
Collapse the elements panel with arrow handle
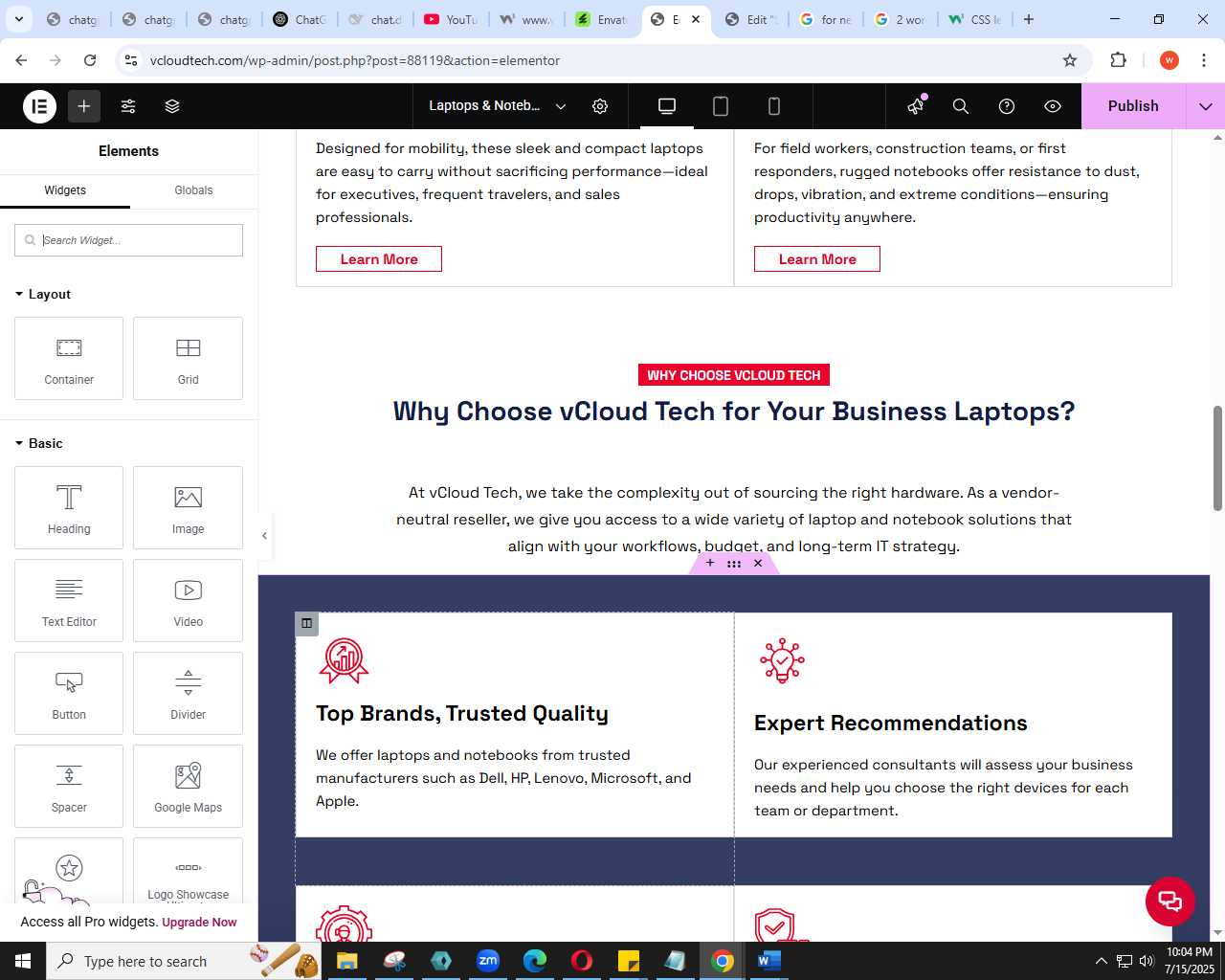(x=265, y=536)
